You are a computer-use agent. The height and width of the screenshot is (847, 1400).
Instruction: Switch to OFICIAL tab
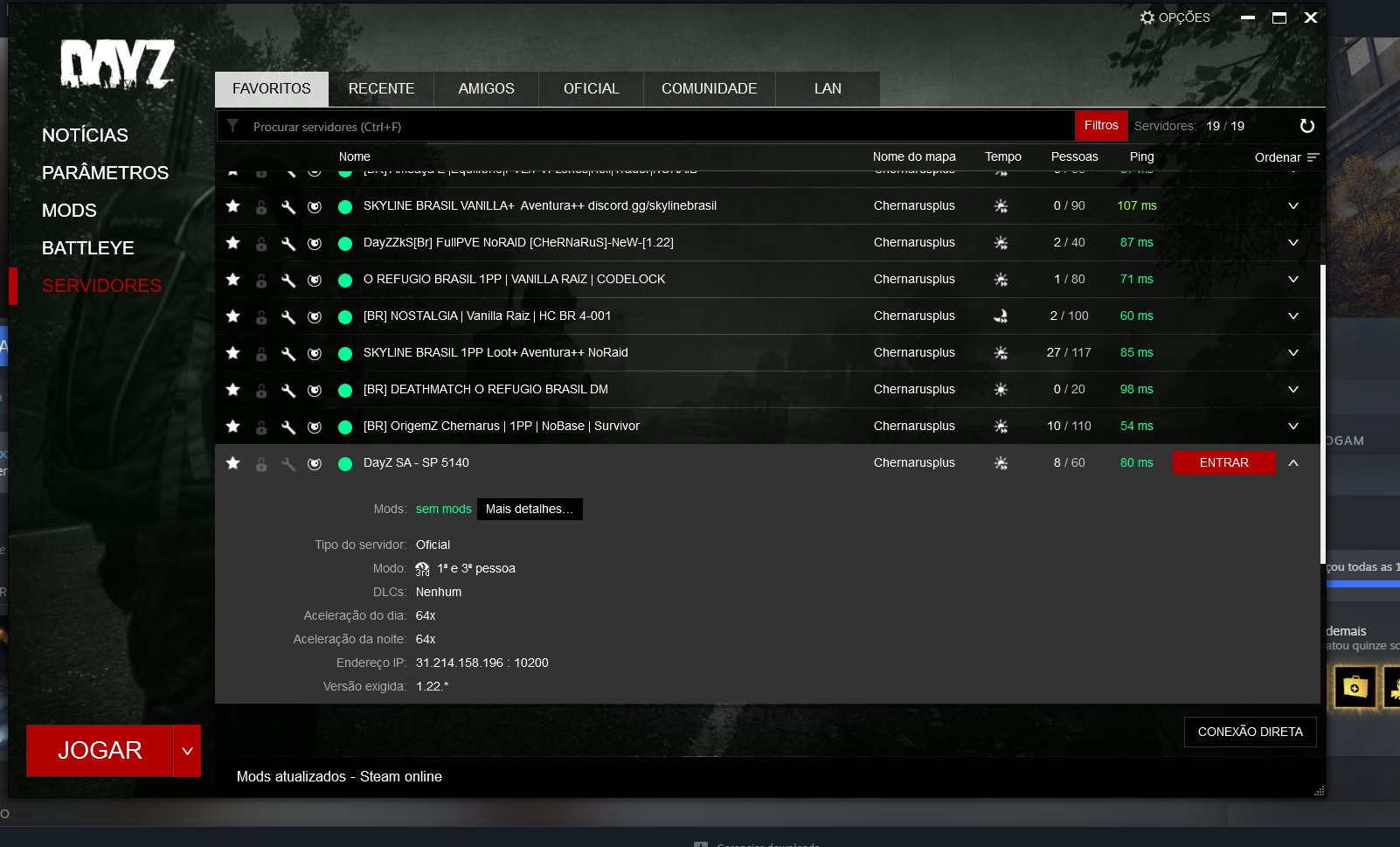[592, 89]
